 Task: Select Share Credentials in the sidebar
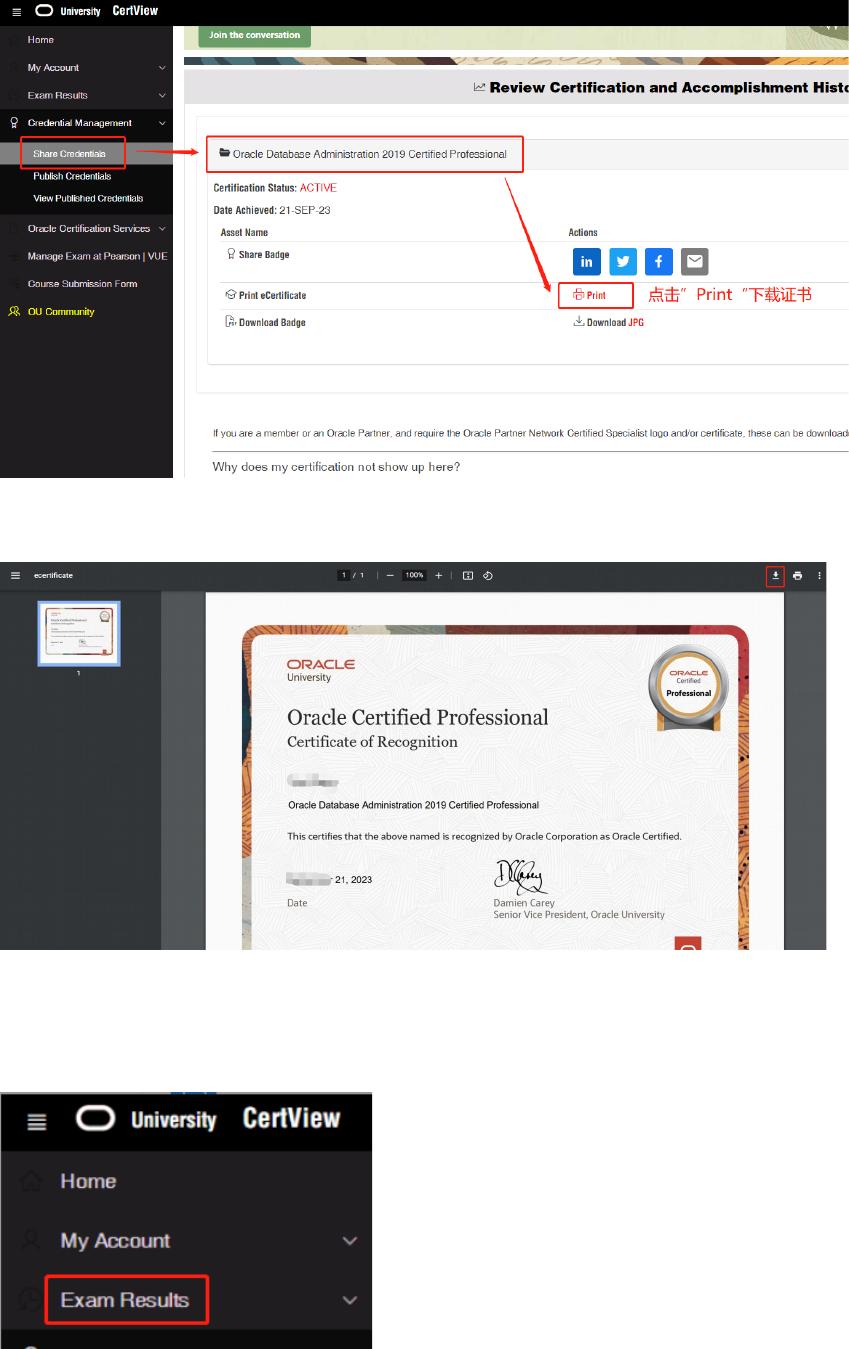click(x=69, y=154)
